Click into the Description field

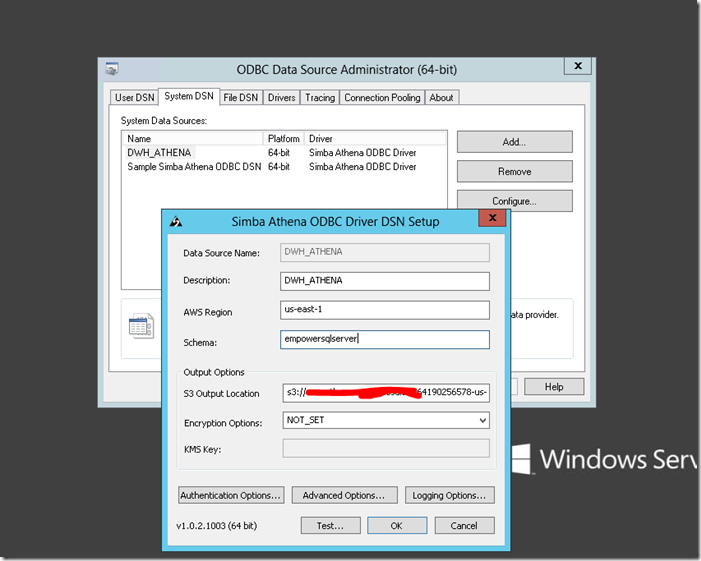(384, 281)
